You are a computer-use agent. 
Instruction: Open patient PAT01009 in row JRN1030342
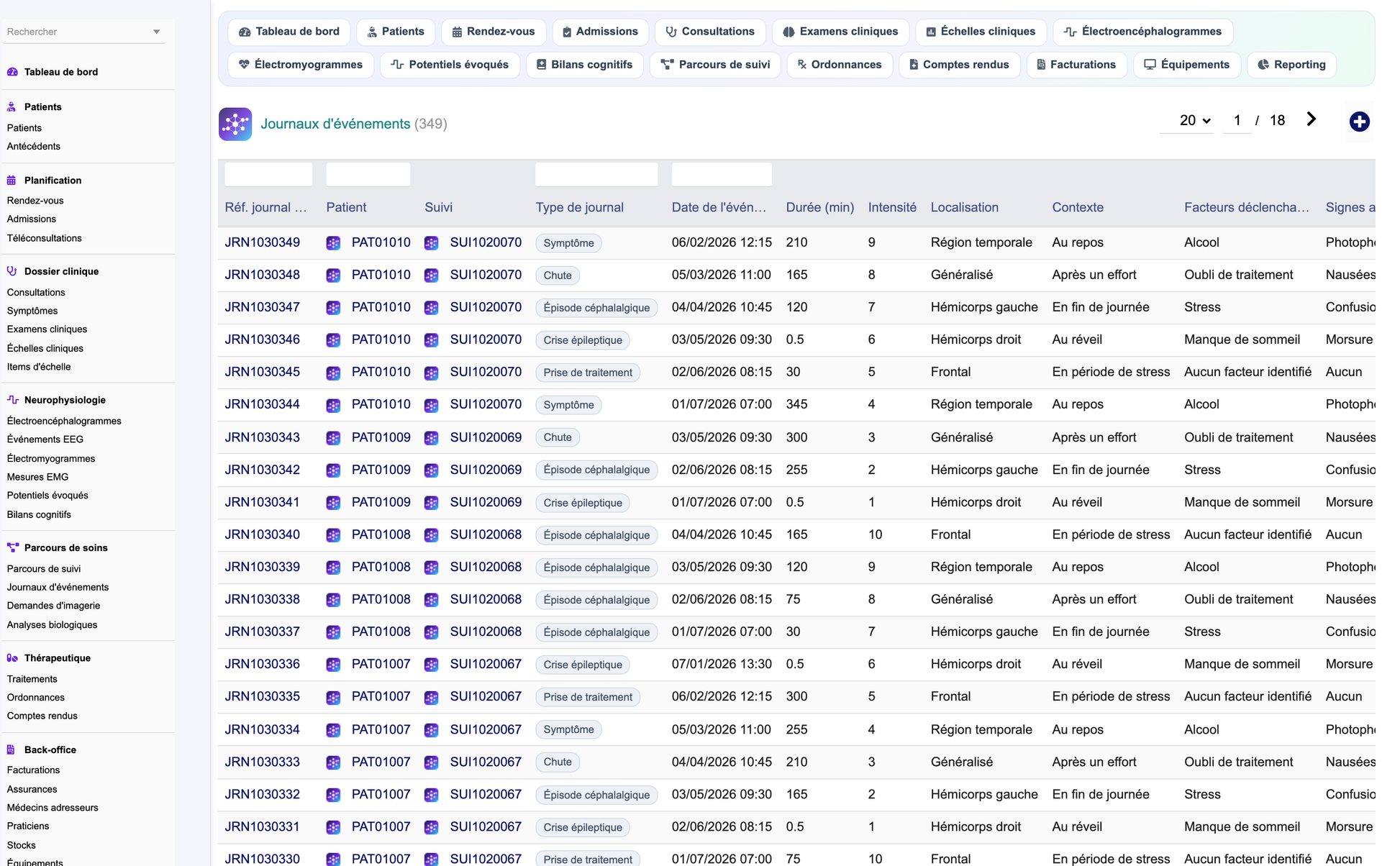381,470
